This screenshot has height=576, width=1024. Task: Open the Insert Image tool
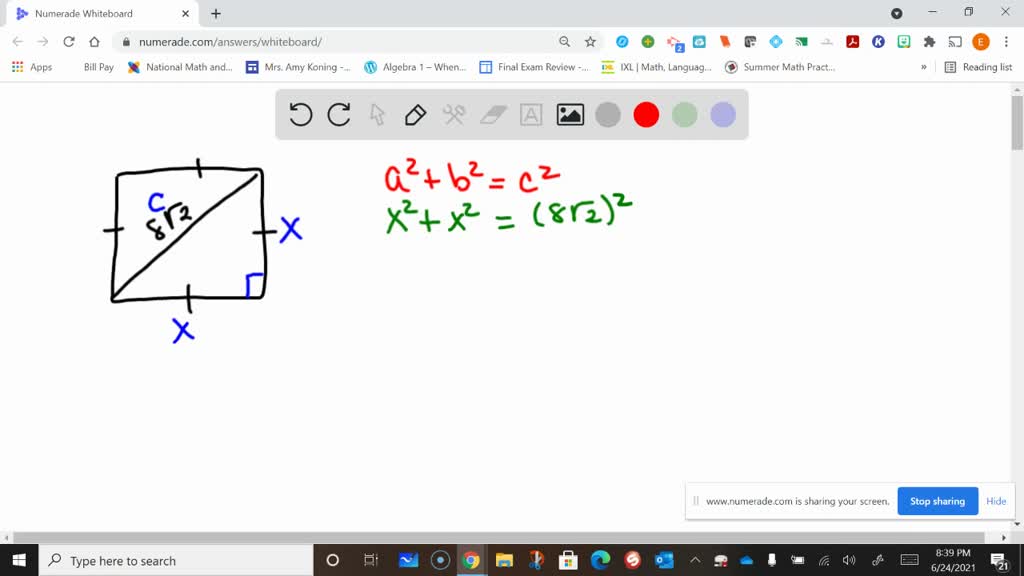pos(569,114)
